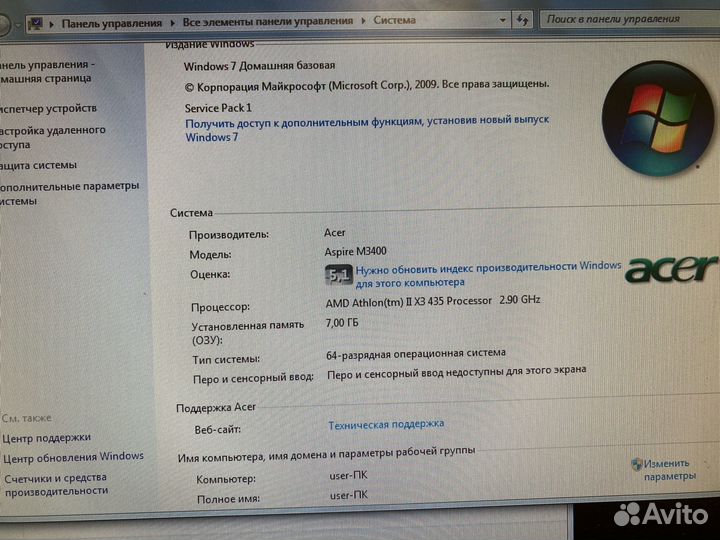Open Счетчики и средства производительности link
The image size is (720, 540).
coord(56,483)
